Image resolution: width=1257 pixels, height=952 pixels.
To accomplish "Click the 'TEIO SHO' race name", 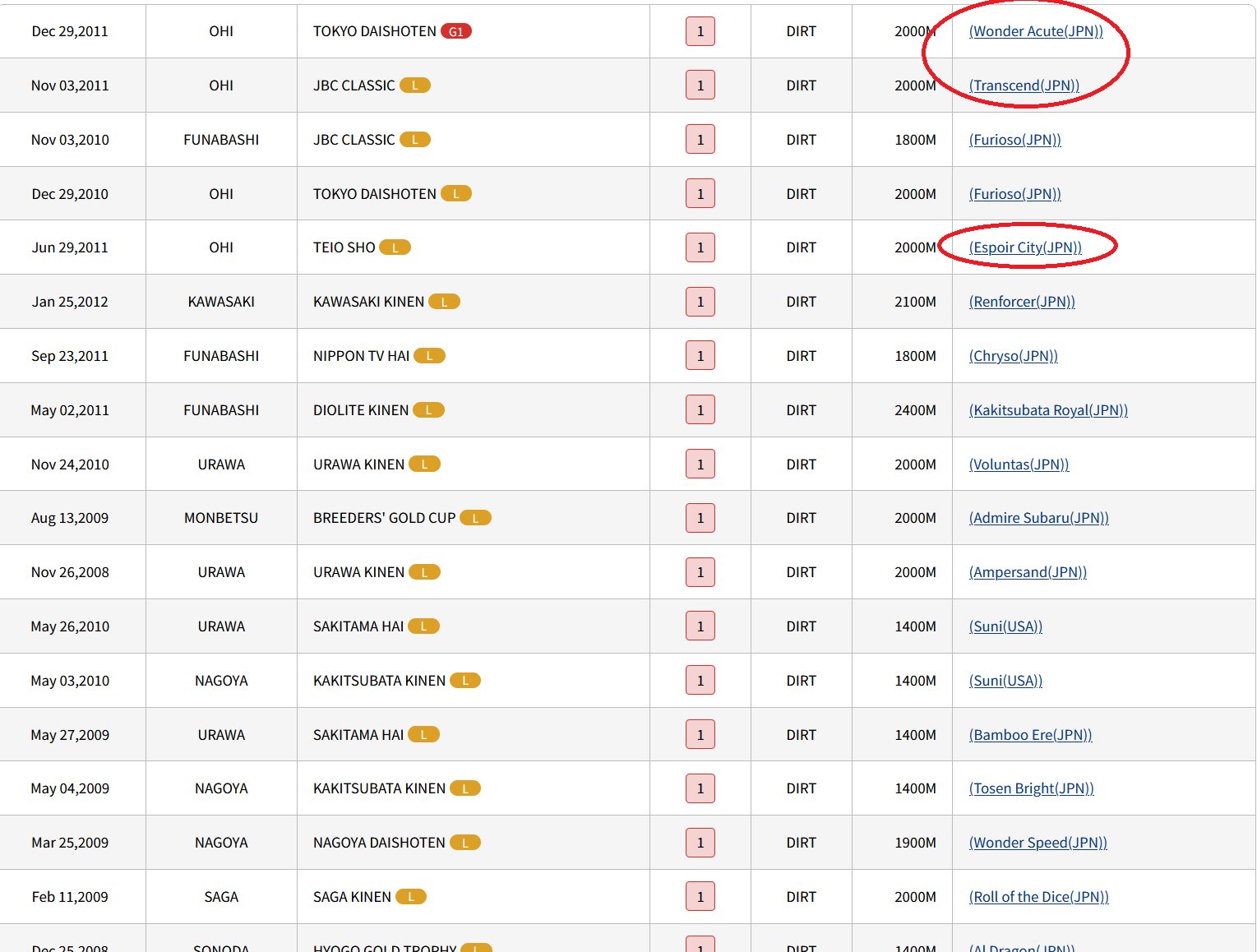I will [x=344, y=247].
